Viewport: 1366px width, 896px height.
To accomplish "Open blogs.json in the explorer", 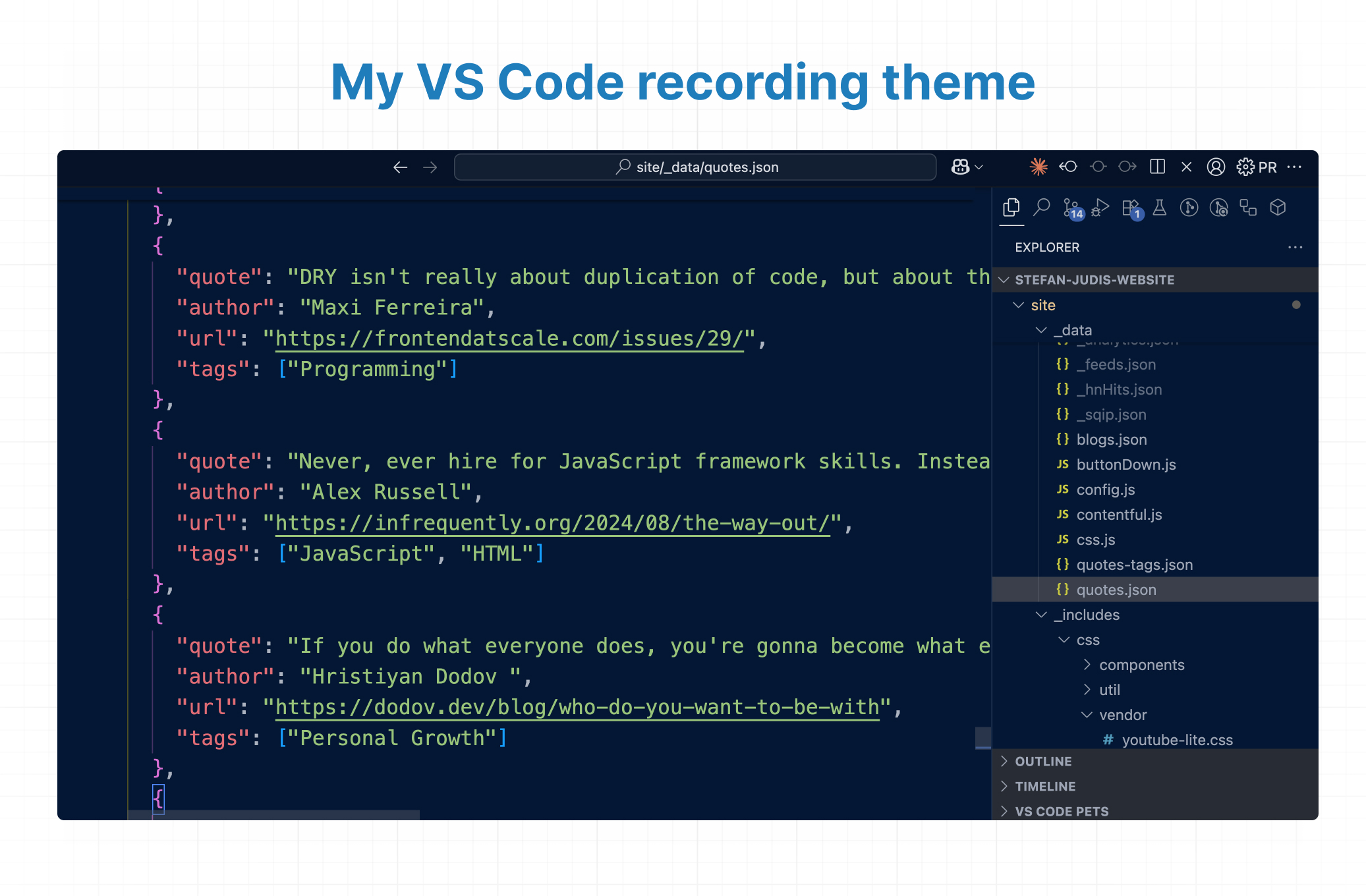I will pyautogui.click(x=1155, y=439).
